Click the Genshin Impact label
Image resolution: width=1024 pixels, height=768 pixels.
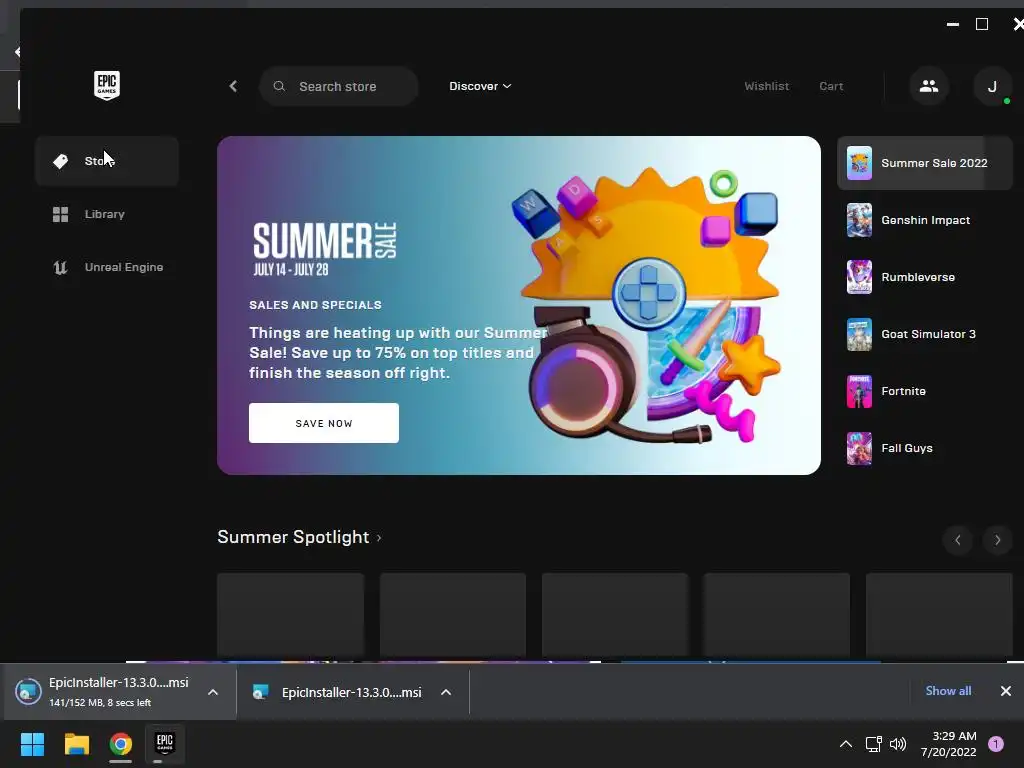pos(925,221)
